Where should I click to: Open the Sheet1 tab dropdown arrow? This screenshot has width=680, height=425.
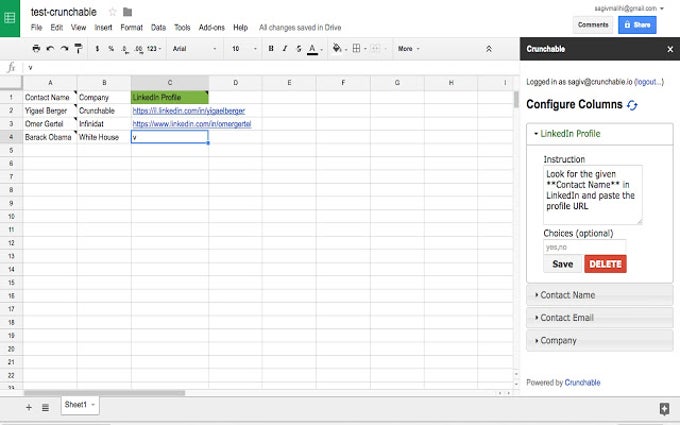(x=93, y=405)
